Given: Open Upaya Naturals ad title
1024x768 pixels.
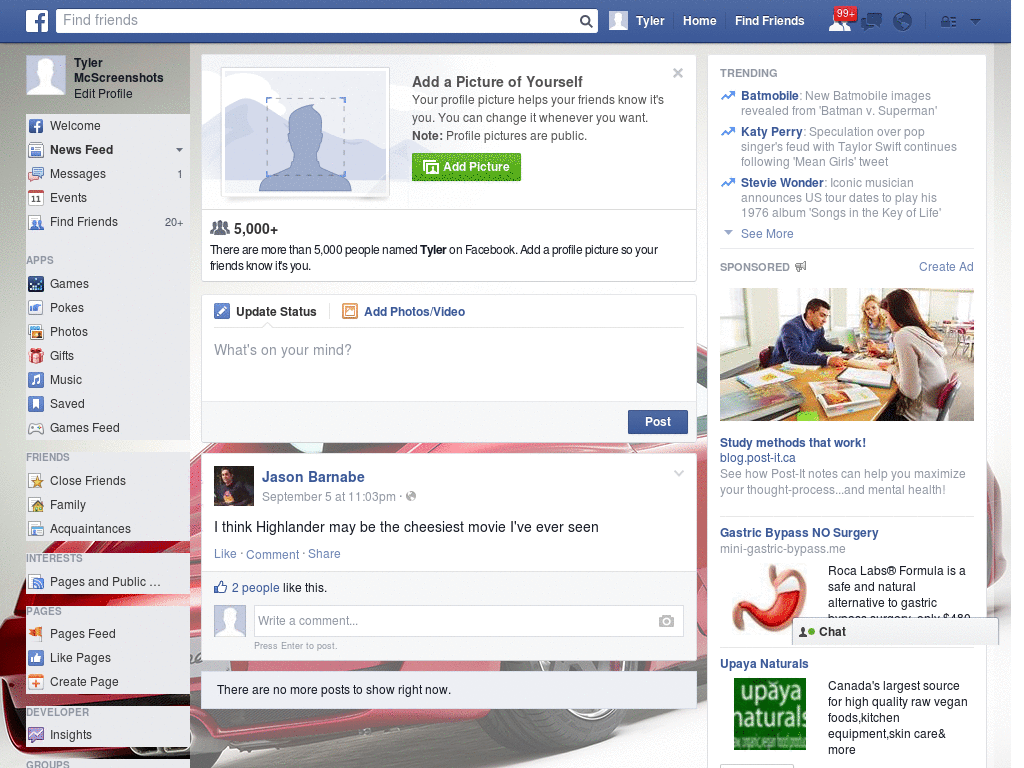Looking at the screenshot, I should pyautogui.click(x=763, y=664).
